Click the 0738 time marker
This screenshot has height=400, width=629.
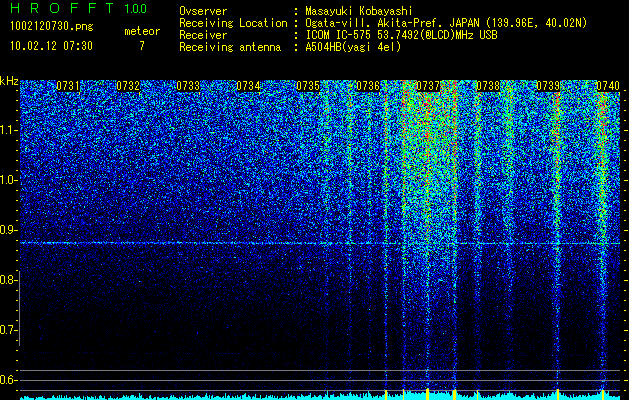[488, 86]
